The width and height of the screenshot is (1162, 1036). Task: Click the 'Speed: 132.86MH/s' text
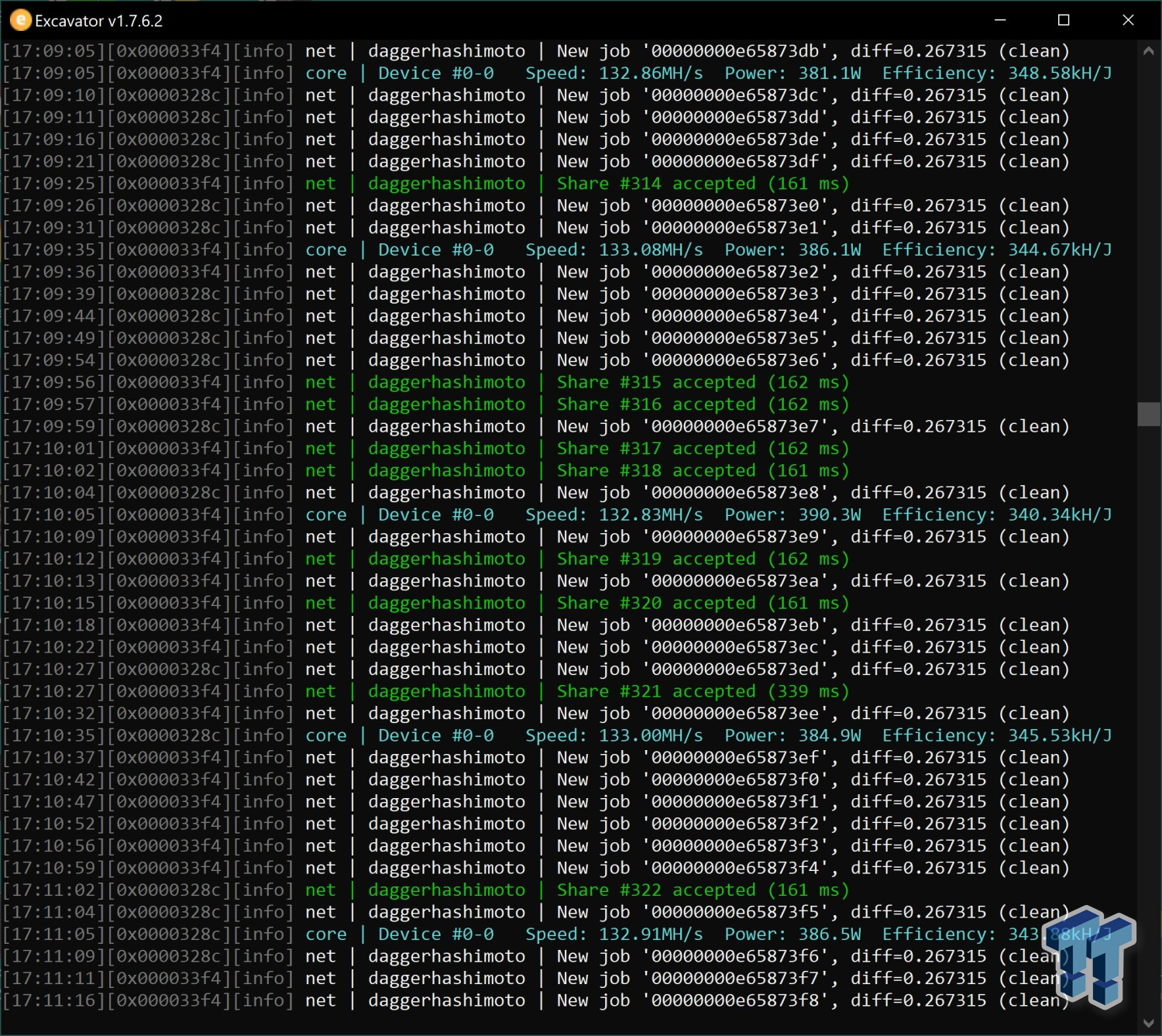[614, 73]
